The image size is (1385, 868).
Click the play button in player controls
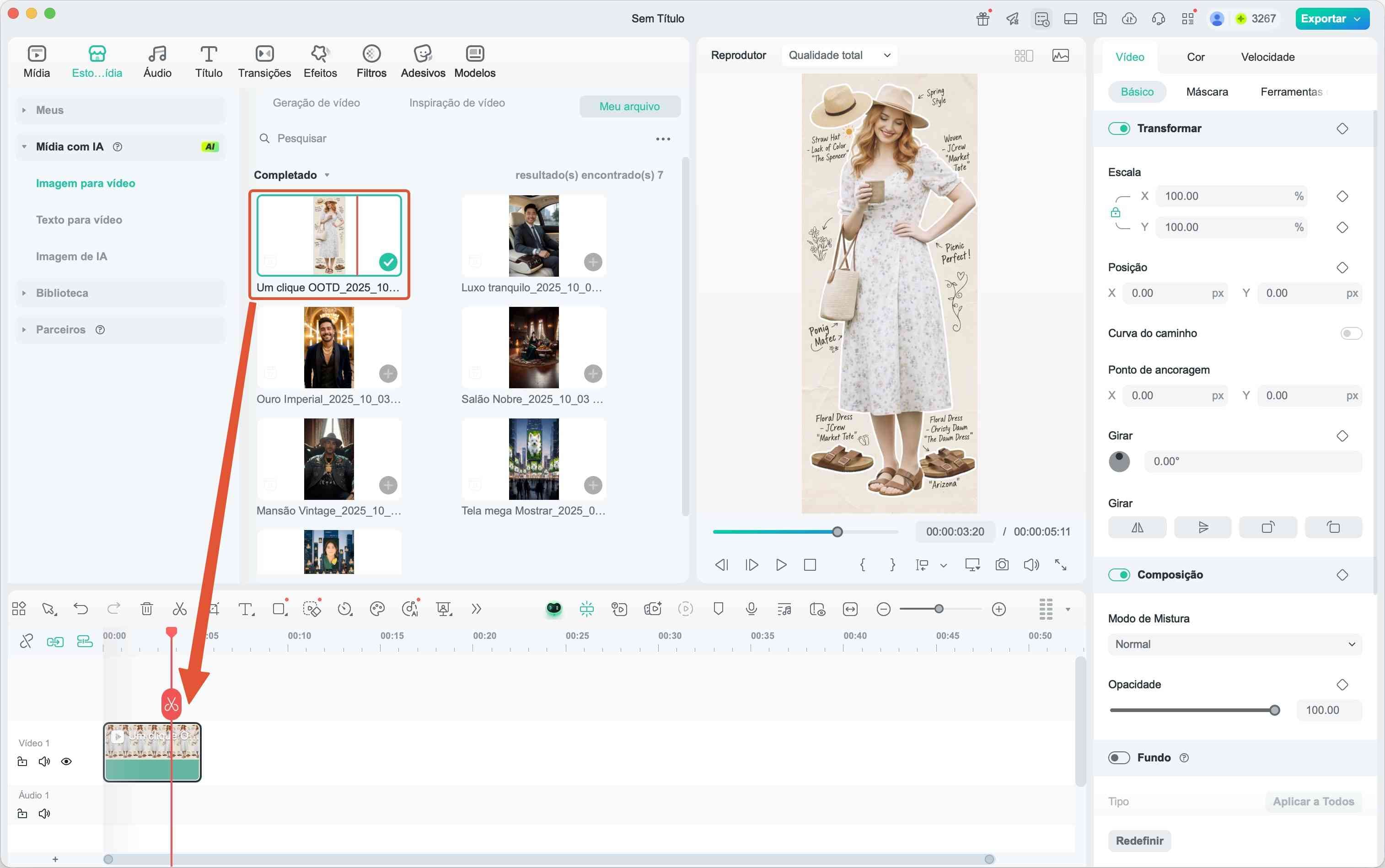tap(781, 565)
